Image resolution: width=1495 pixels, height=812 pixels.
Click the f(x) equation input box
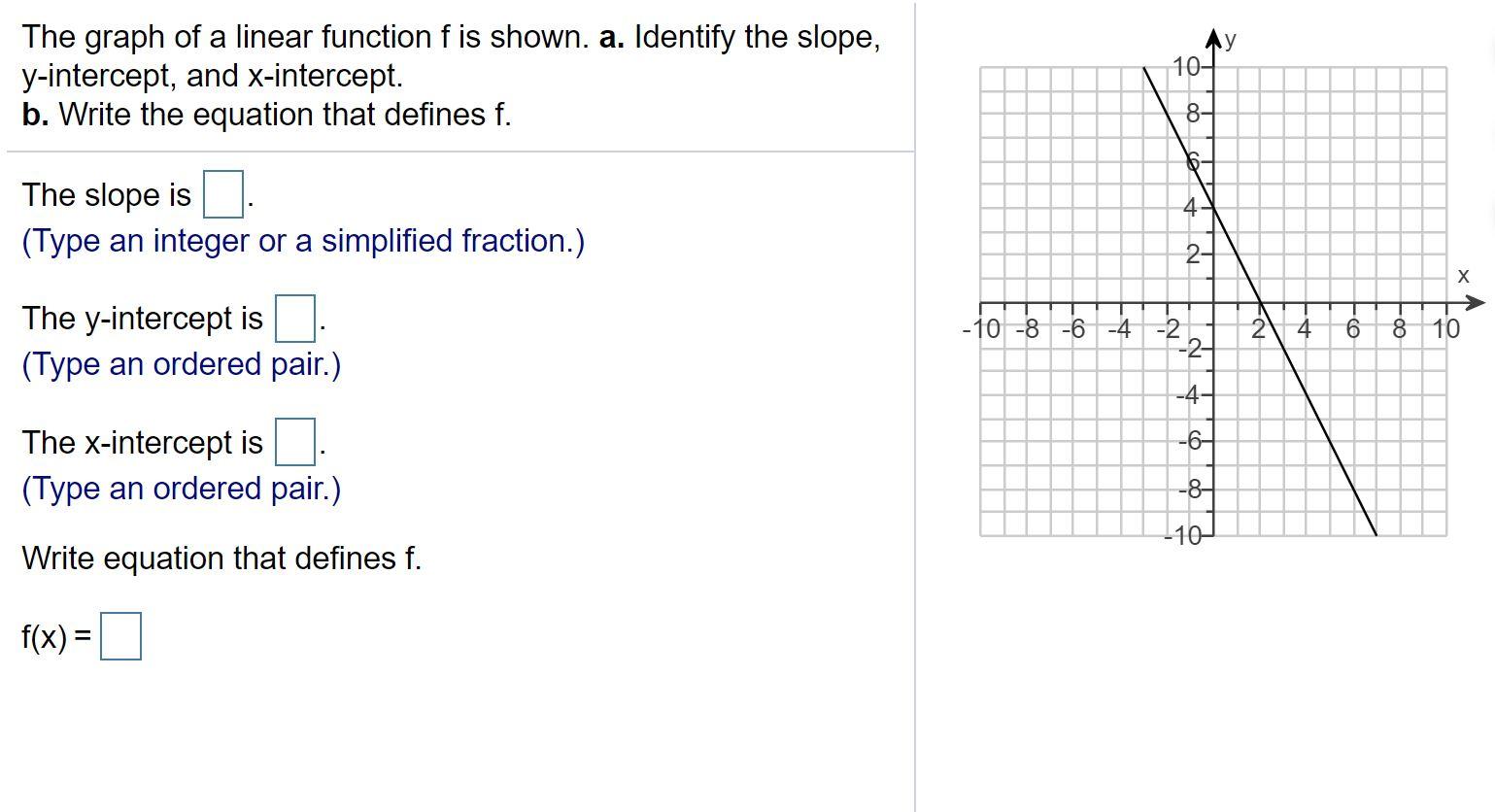click(x=122, y=636)
